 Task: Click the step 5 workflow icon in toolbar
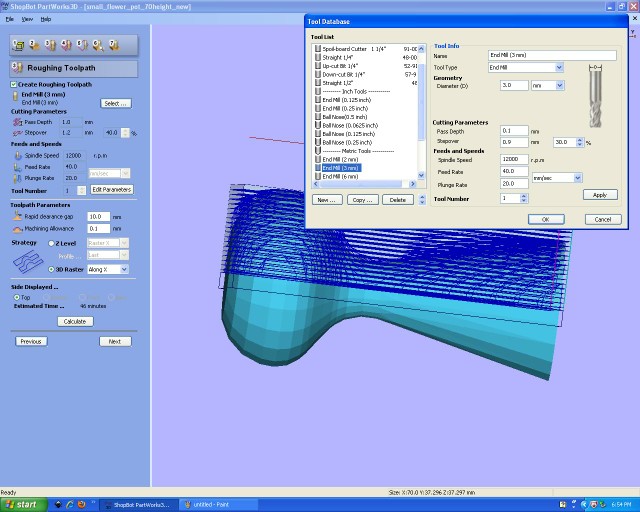pyautogui.click(x=81, y=45)
